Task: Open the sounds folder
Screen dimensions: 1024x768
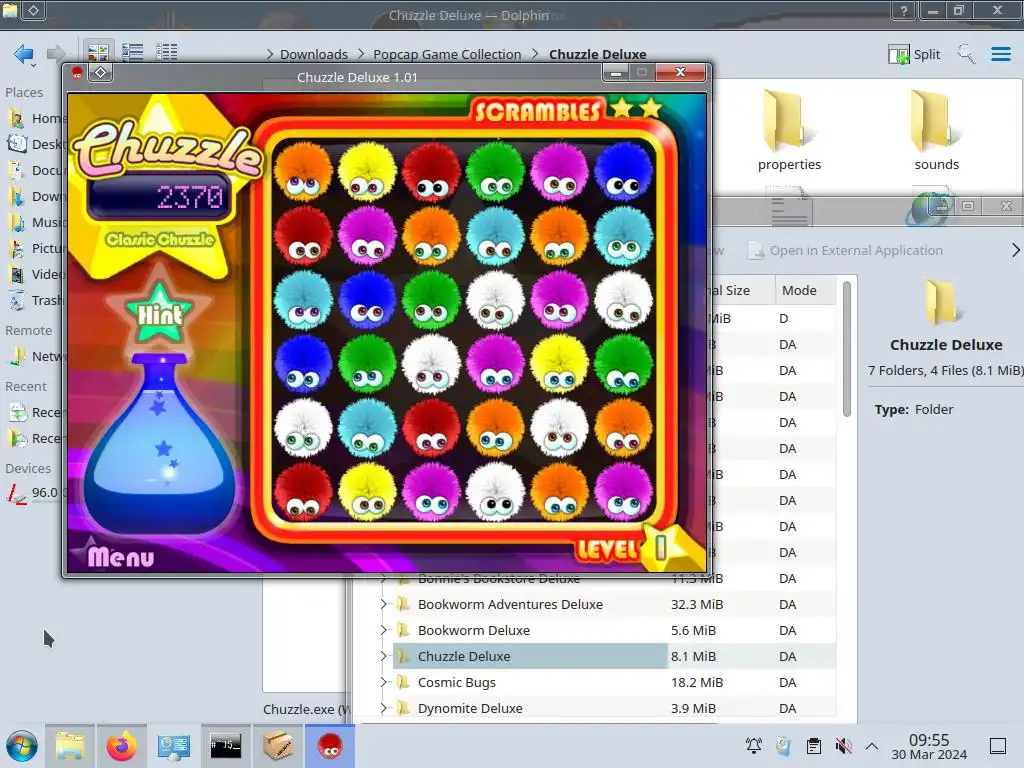Action: 936,131
